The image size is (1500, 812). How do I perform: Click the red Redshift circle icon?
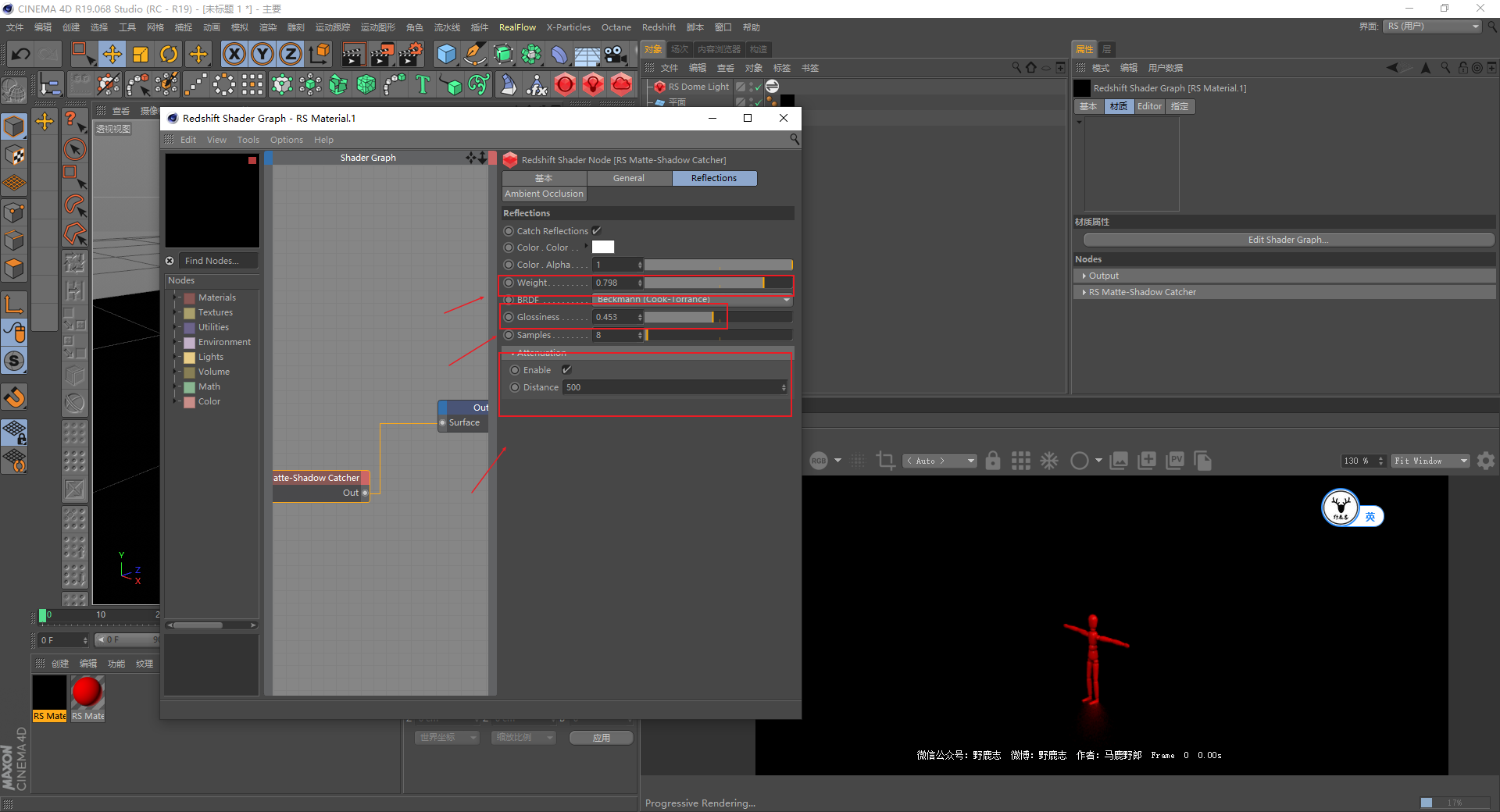565,84
